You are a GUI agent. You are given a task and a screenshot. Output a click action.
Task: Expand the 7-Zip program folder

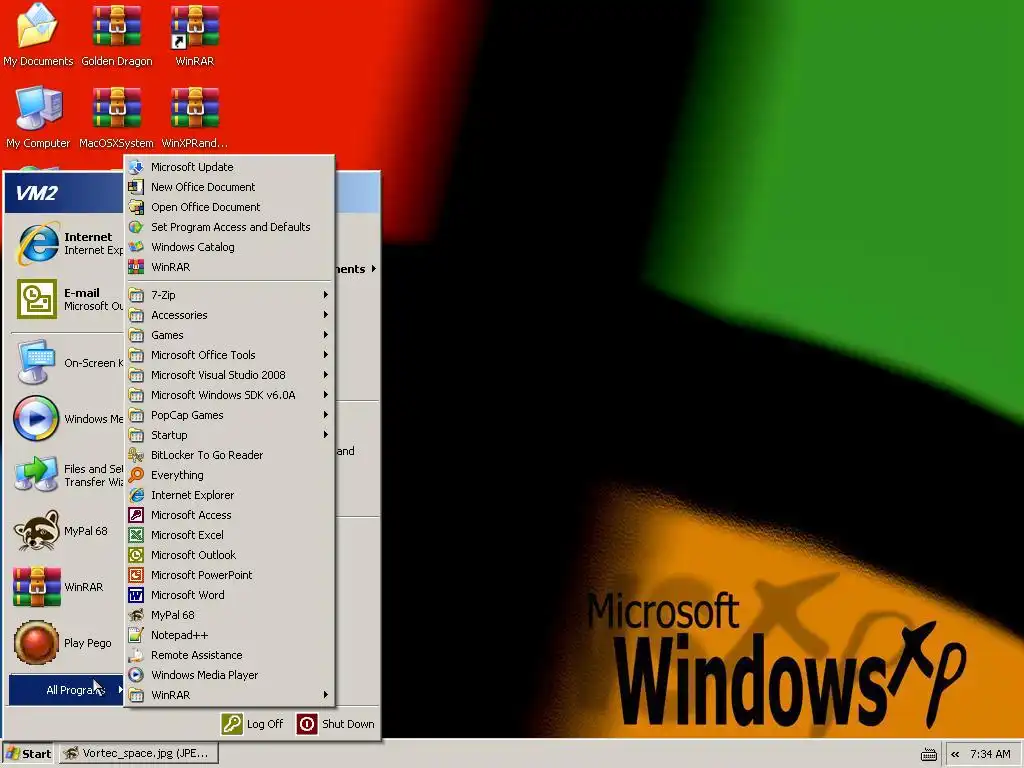[229, 295]
